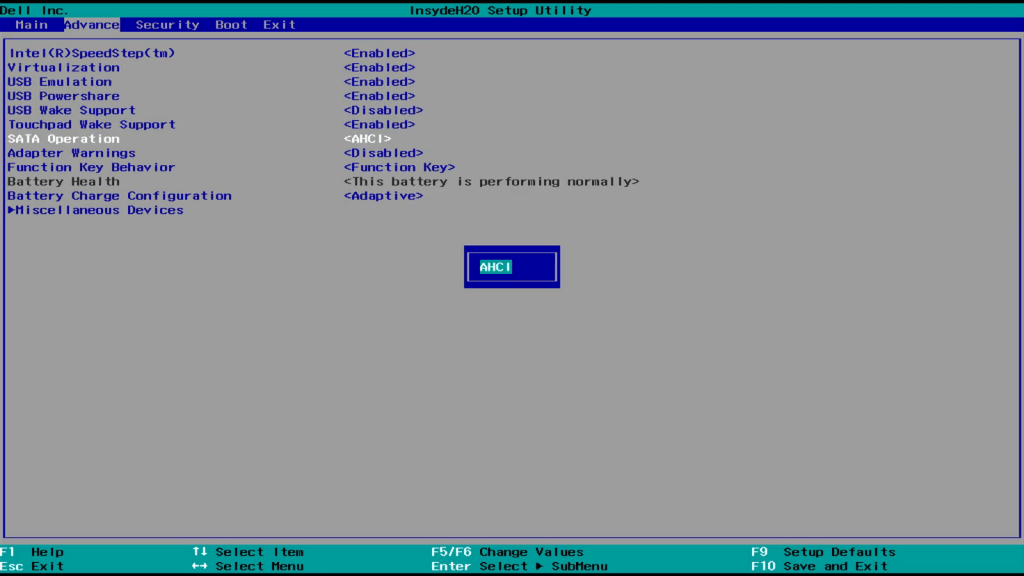Open the Main tab
Viewport: 1024px width, 576px height.
31,25
